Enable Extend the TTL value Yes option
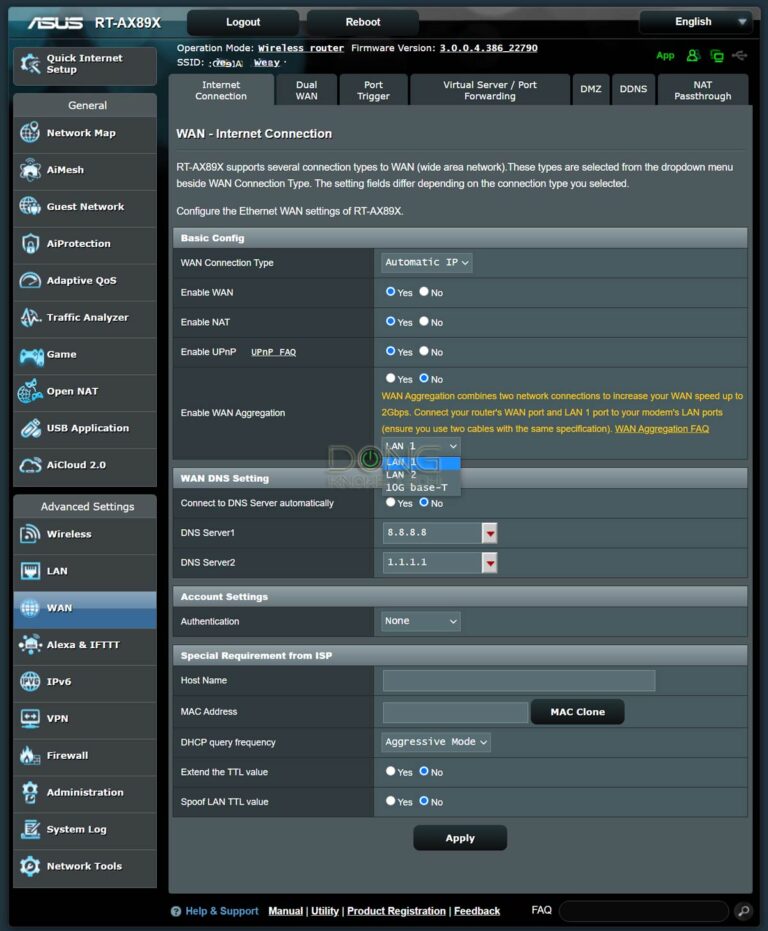Viewport: 768px width, 931px height. pyautogui.click(x=391, y=772)
